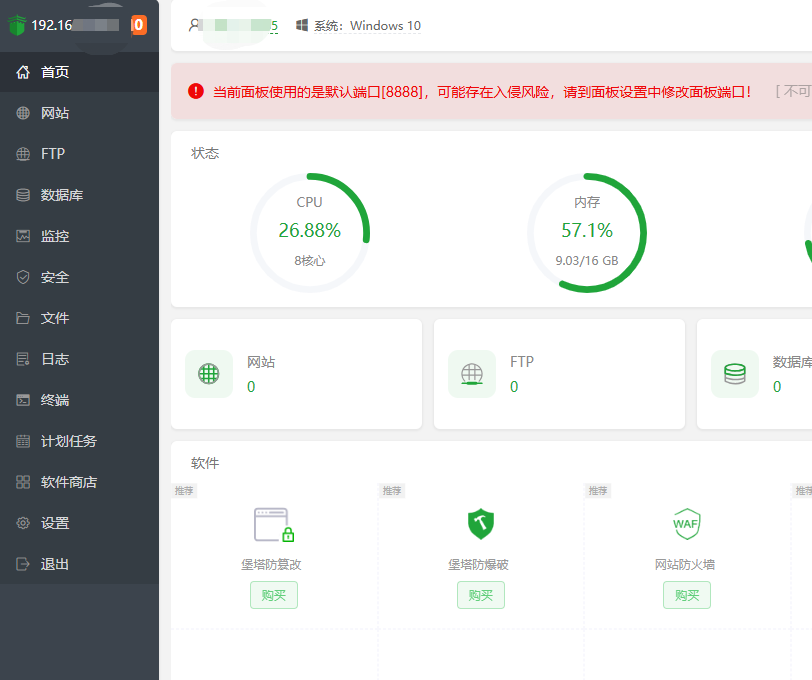This screenshot has height=680, width=812.
Task: Click 退出 to log out
Action: pos(55,564)
